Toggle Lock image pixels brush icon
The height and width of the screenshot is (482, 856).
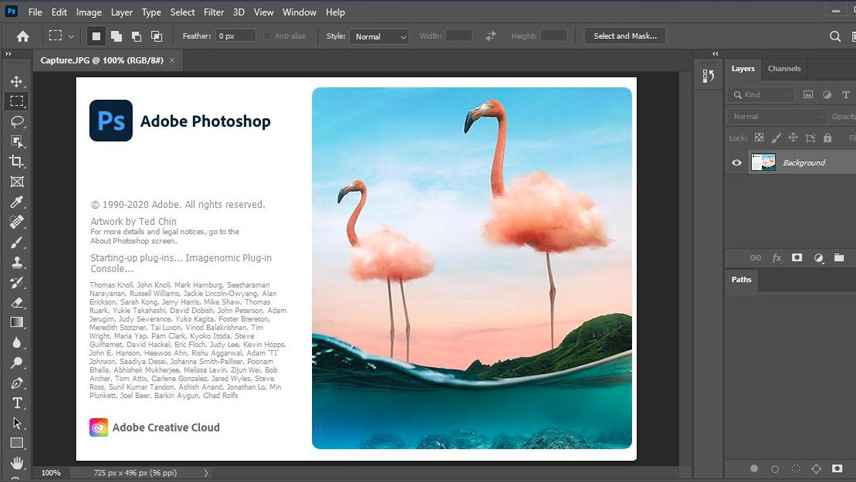[x=776, y=138]
